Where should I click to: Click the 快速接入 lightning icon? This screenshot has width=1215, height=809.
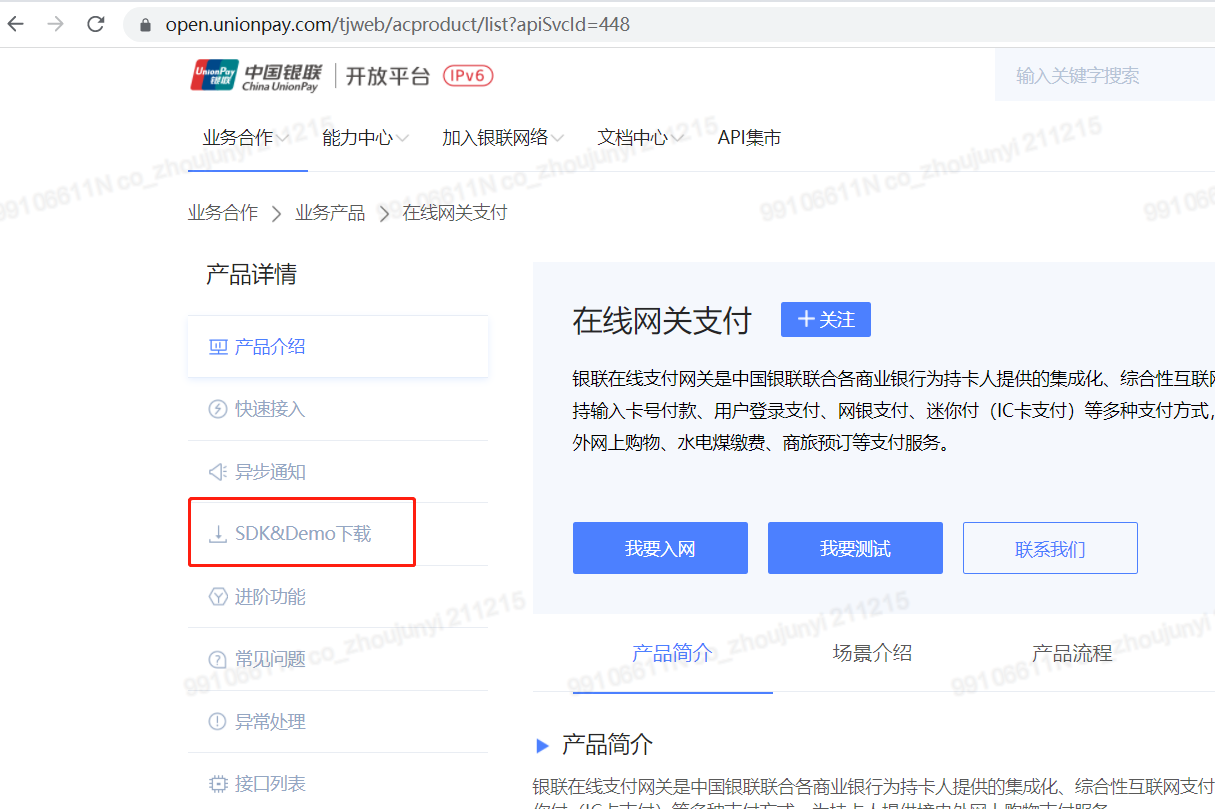218,409
